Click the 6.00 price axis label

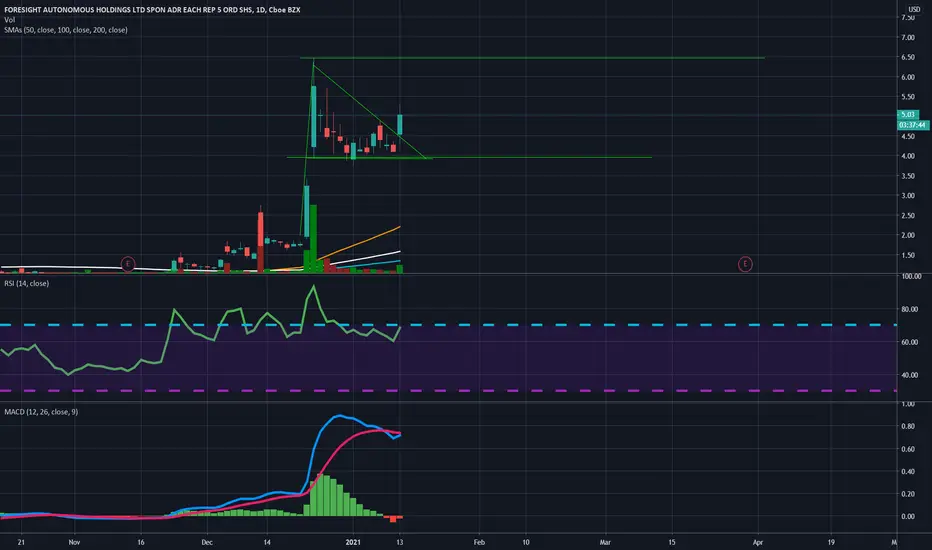click(908, 77)
